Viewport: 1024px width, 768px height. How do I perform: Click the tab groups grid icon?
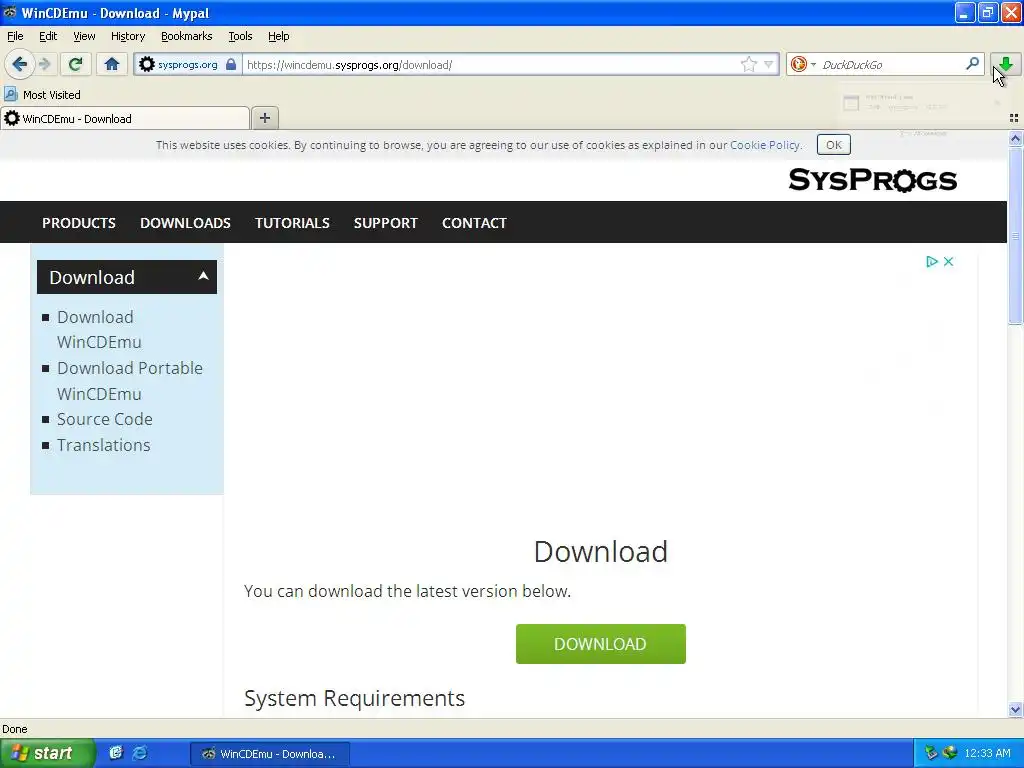(1014, 118)
